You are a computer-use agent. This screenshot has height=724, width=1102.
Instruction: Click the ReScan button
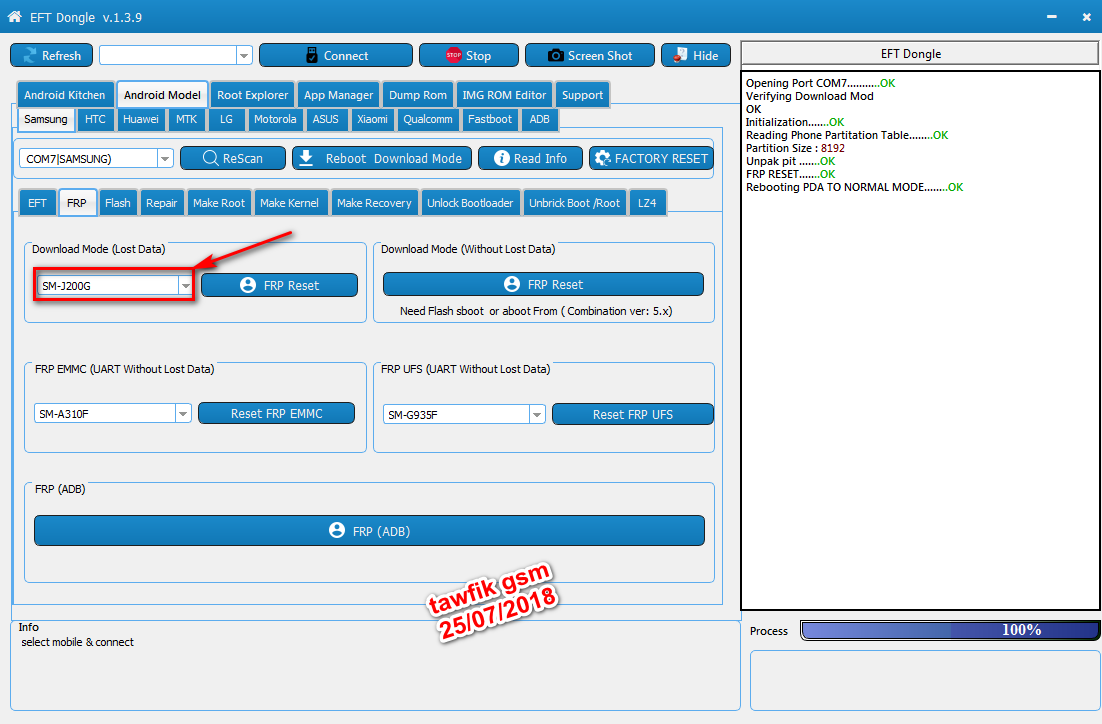[x=233, y=158]
